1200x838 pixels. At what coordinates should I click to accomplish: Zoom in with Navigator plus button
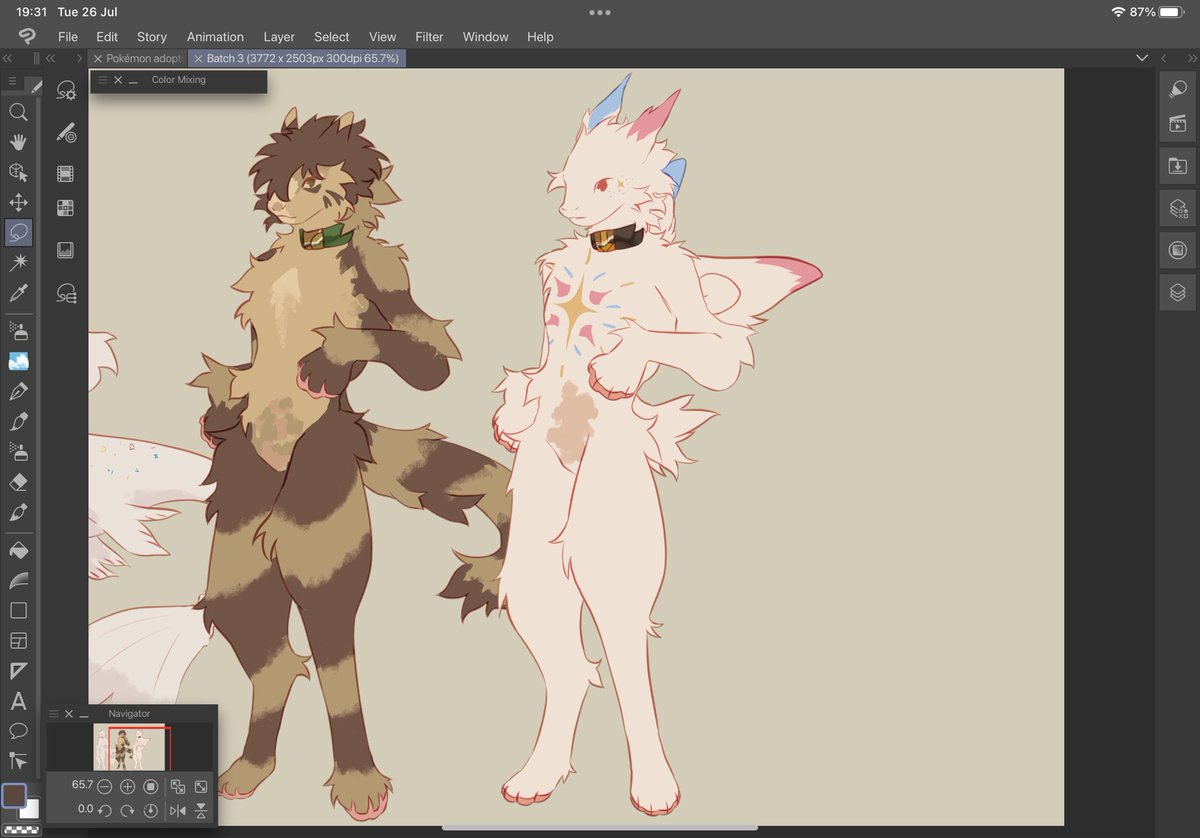click(127, 787)
